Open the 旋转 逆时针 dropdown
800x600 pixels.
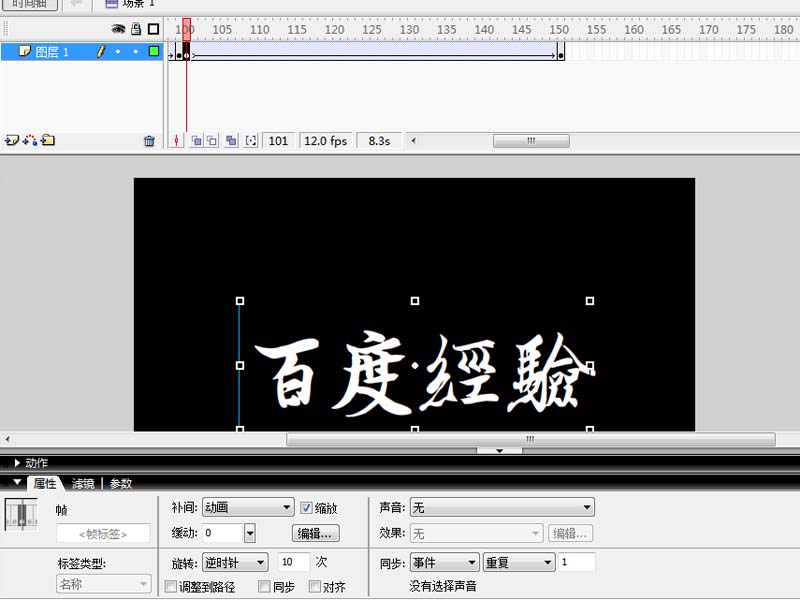coord(235,563)
